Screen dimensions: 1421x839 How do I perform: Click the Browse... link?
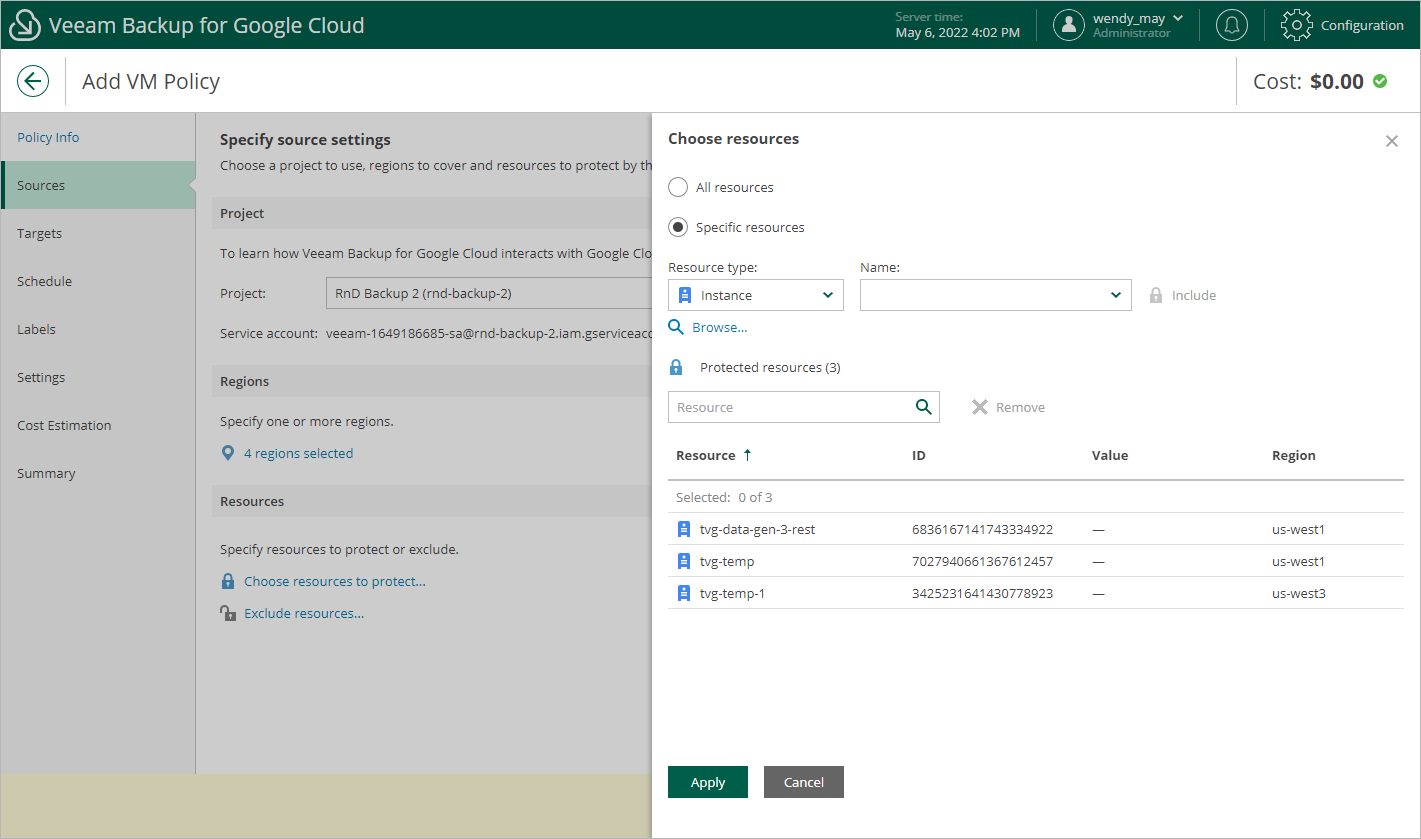[x=720, y=327]
